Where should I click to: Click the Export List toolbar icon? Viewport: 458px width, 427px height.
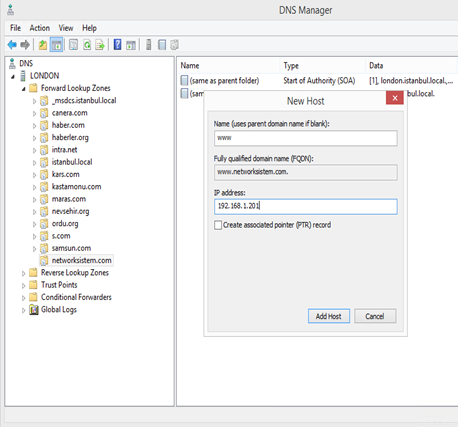pyautogui.click(x=100, y=45)
